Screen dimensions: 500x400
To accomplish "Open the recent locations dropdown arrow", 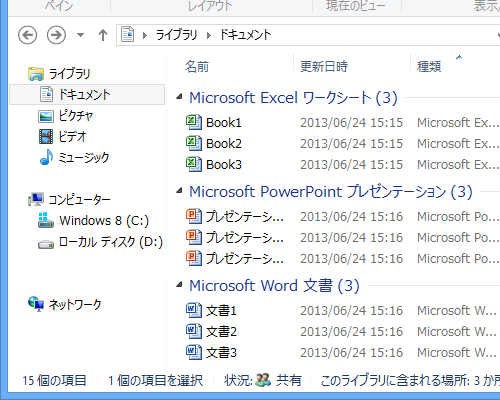I will click(x=80, y=34).
